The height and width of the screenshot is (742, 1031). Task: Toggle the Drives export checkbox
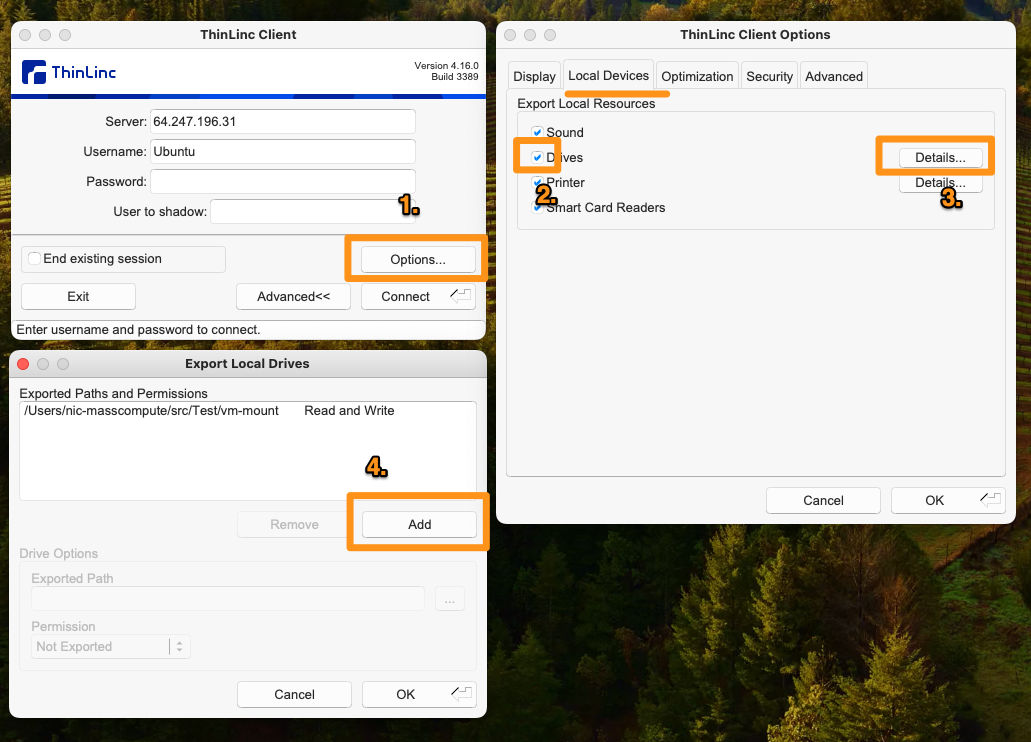click(x=538, y=157)
